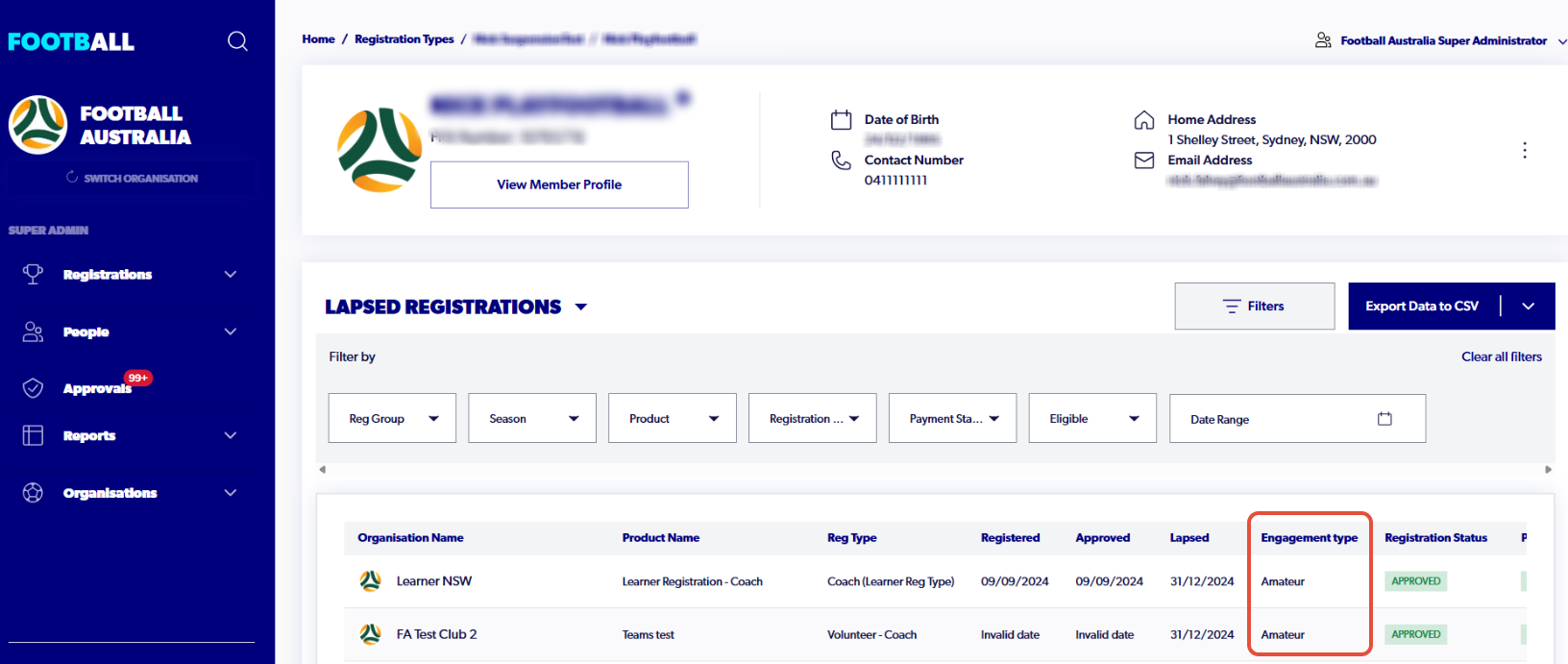Screen dimensions: 1568x664
Task: Click the Reports table icon
Action: point(33,435)
